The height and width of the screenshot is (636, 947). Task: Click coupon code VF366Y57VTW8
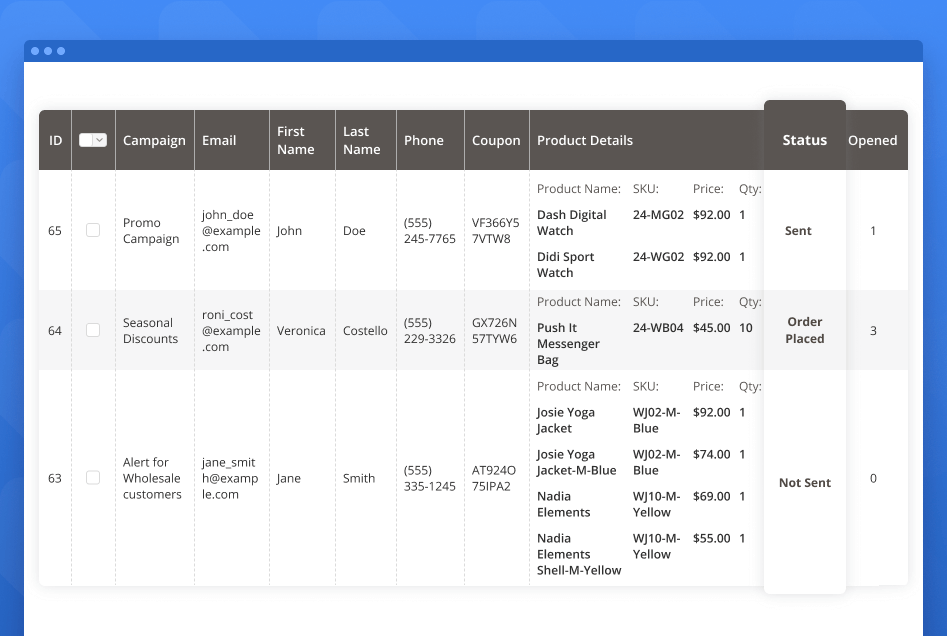496,231
